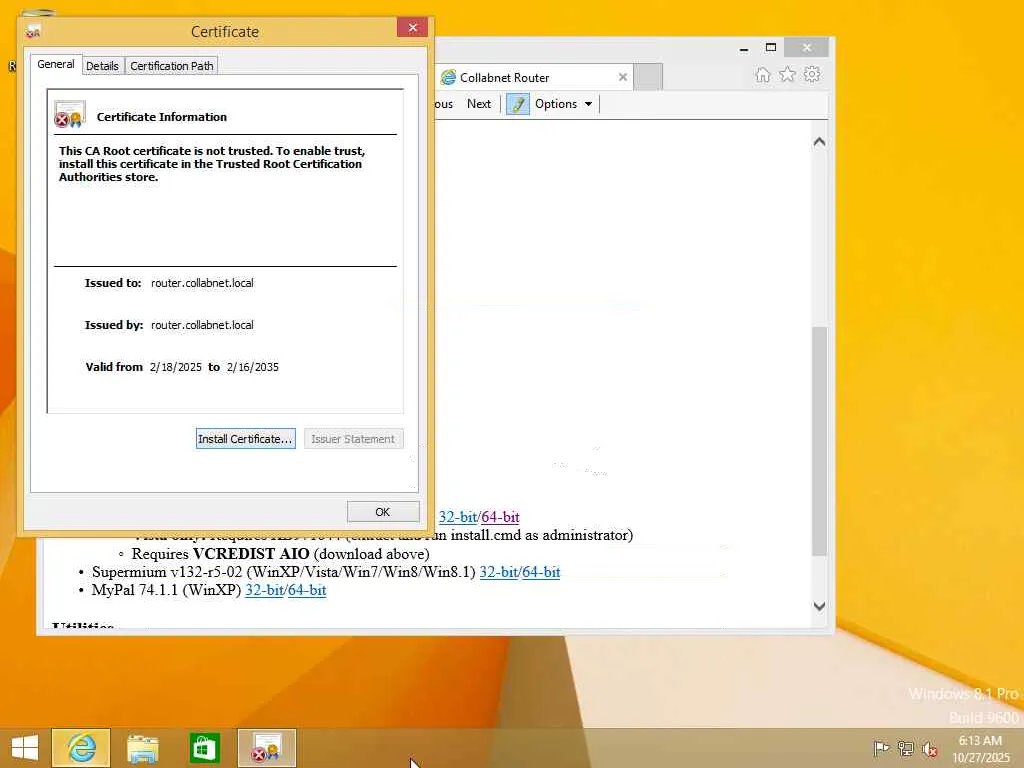Minimize the Internet Explorer window

click(744, 48)
